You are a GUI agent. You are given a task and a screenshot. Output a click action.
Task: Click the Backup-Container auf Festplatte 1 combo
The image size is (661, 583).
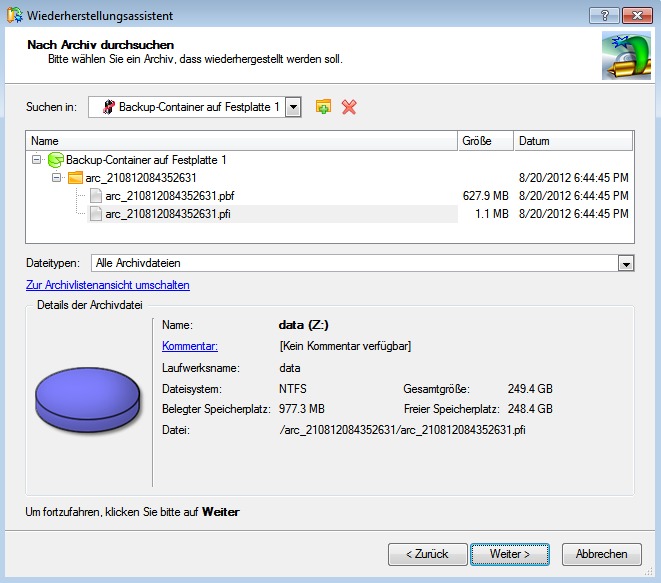[x=195, y=107]
